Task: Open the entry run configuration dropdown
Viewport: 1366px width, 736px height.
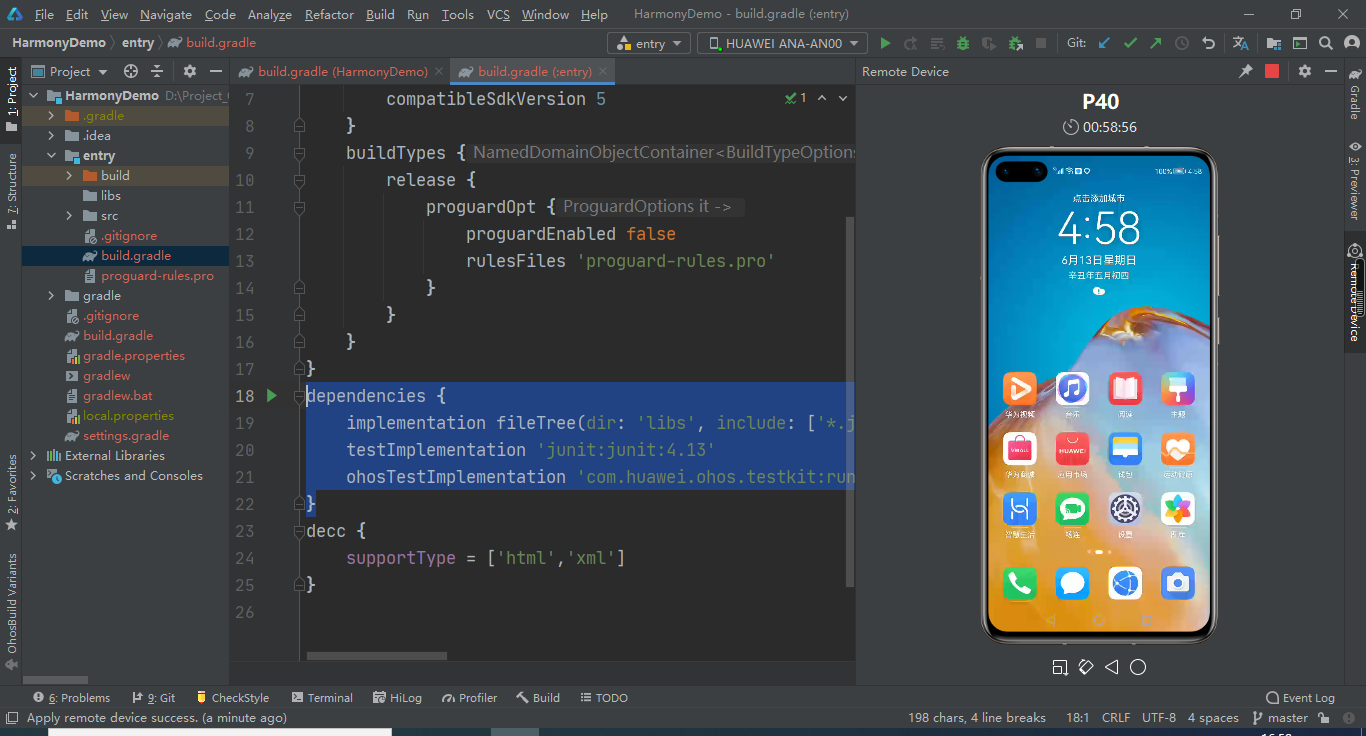Action: 649,43
